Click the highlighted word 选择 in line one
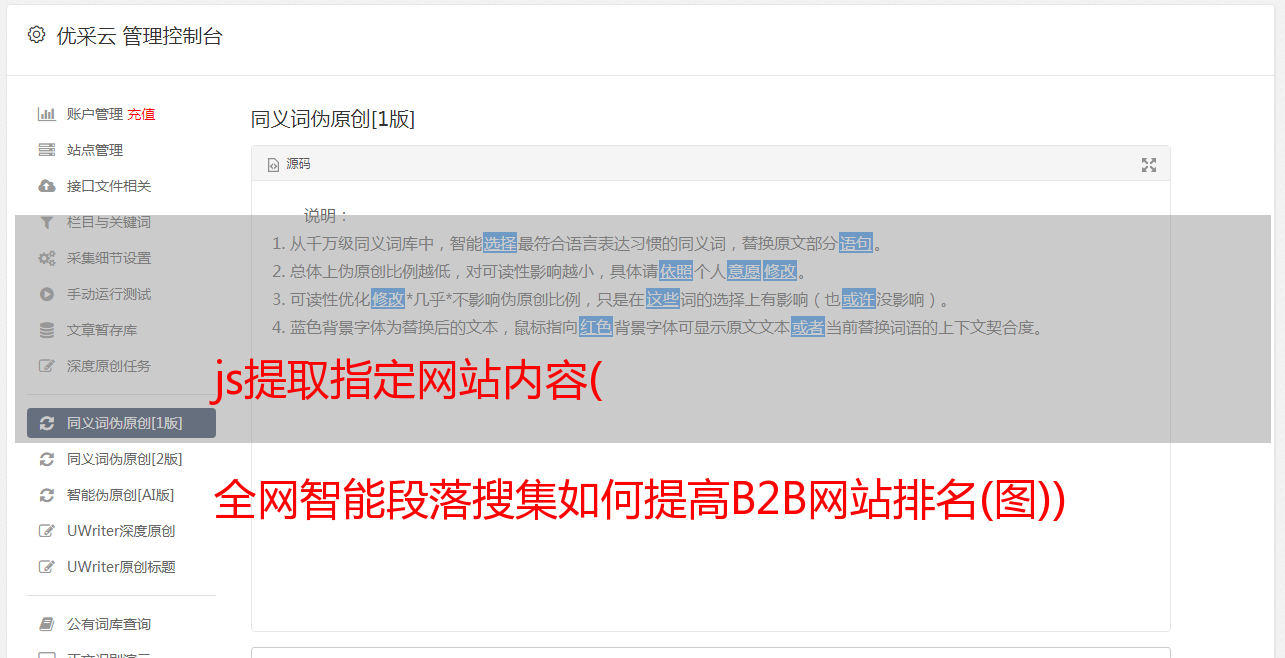The image size is (1285, 658). click(x=500, y=243)
